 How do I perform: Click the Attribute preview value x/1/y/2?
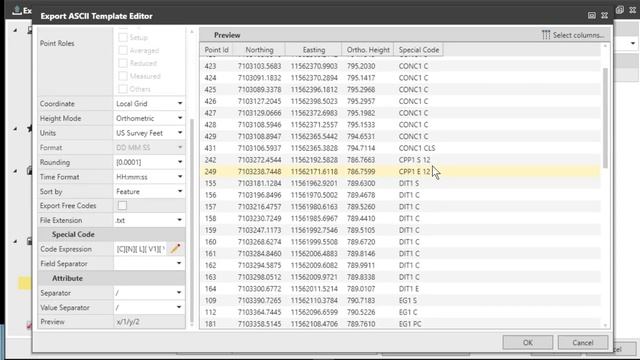[x=128, y=322]
